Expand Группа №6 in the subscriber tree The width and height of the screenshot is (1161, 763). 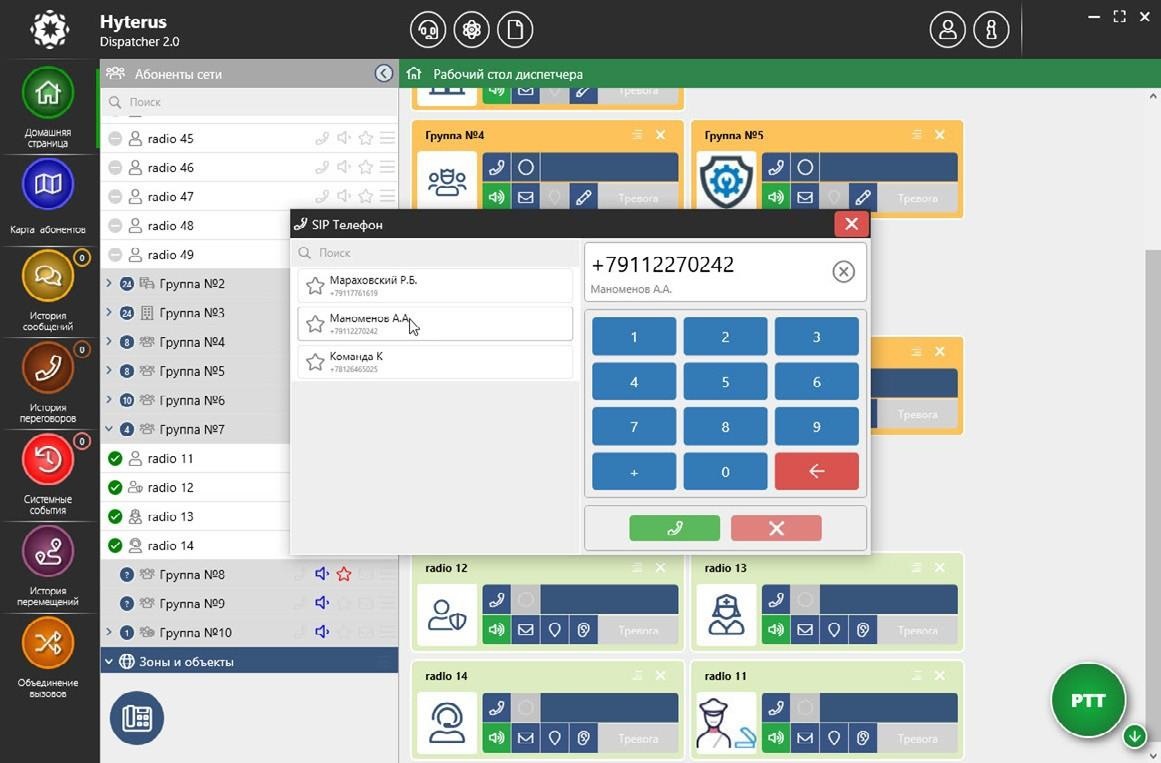pos(109,399)
